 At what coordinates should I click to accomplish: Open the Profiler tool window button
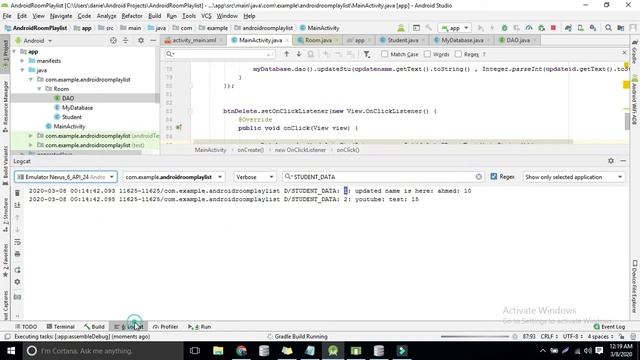click(x=165, y=327)
